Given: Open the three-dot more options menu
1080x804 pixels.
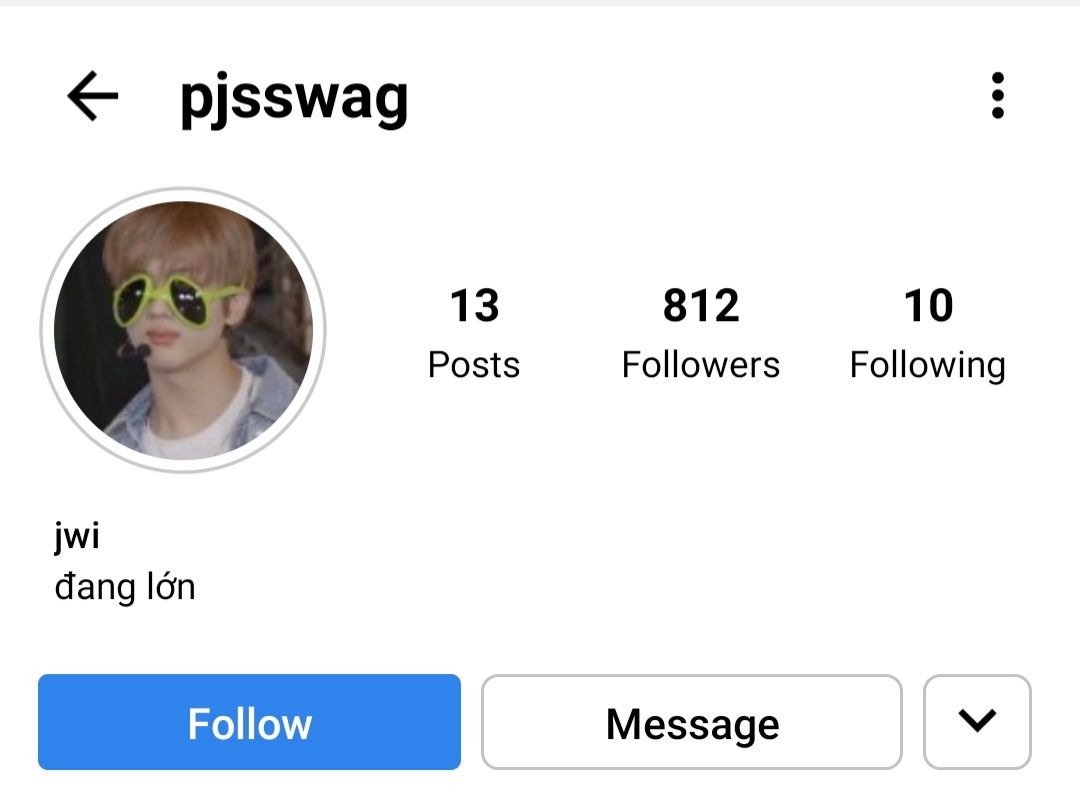Looking at the screenshot, I should tap(996, 96).
